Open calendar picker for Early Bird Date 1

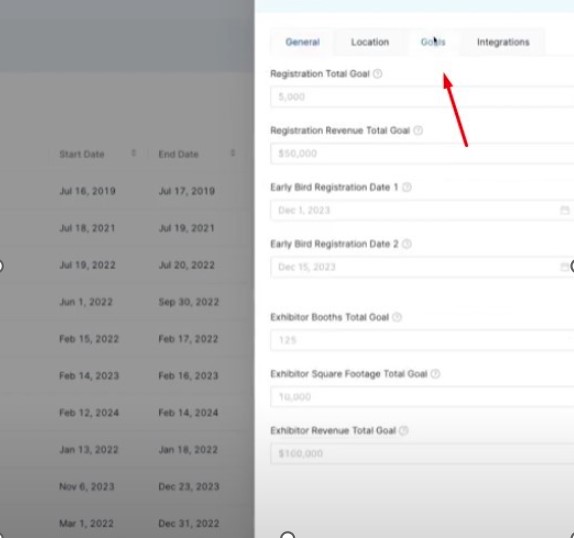565,210
